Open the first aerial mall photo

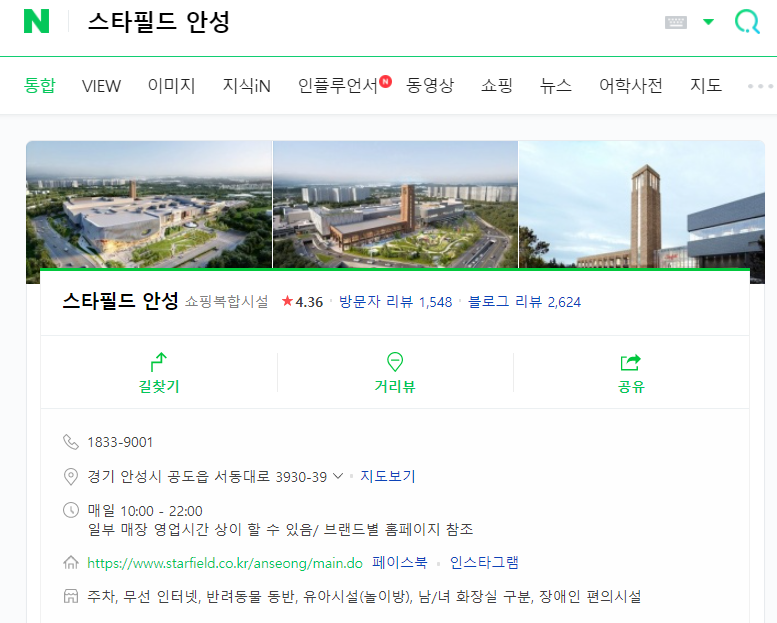(x=149, y=204)
